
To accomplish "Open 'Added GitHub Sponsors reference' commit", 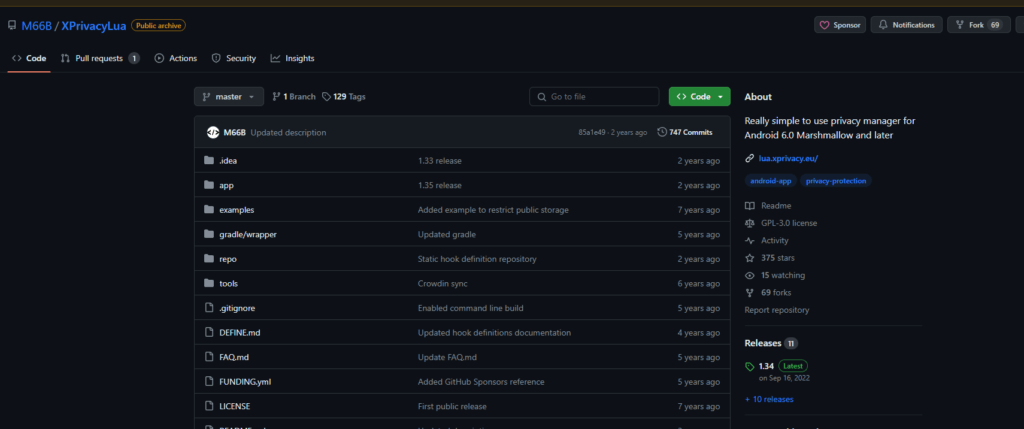I will 481,381.
